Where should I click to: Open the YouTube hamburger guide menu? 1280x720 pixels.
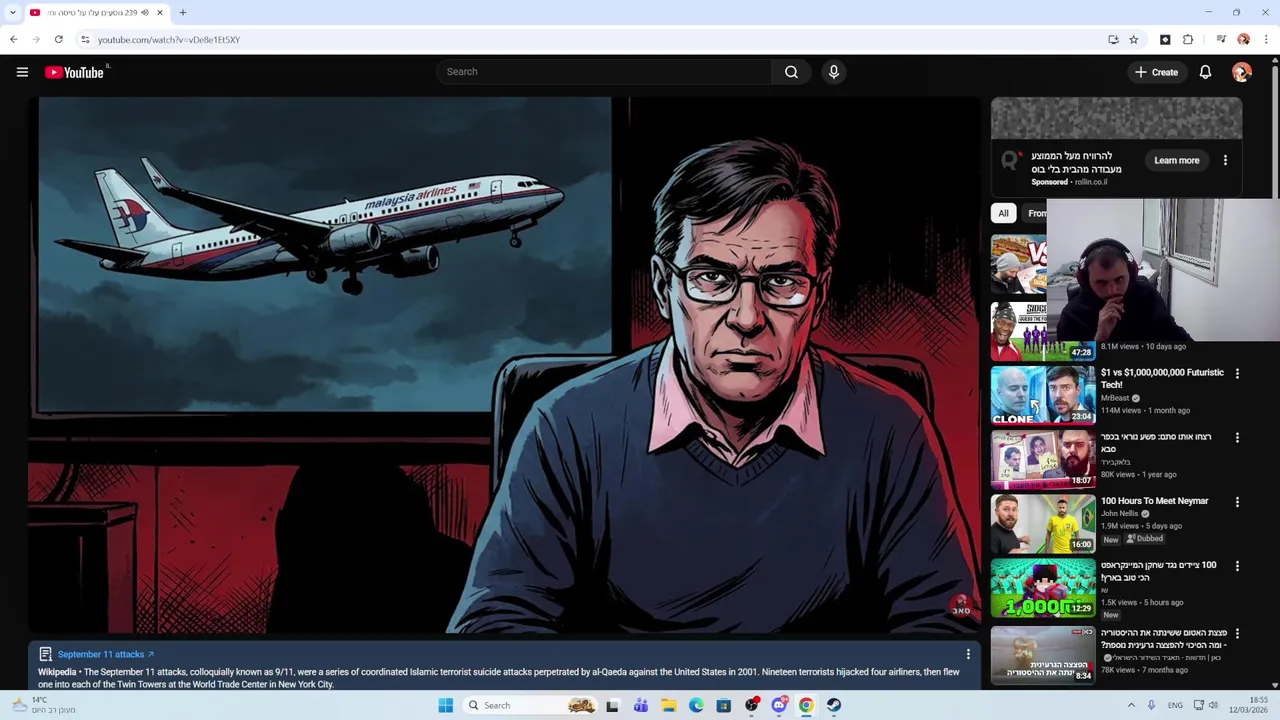(x=22, y=72)
